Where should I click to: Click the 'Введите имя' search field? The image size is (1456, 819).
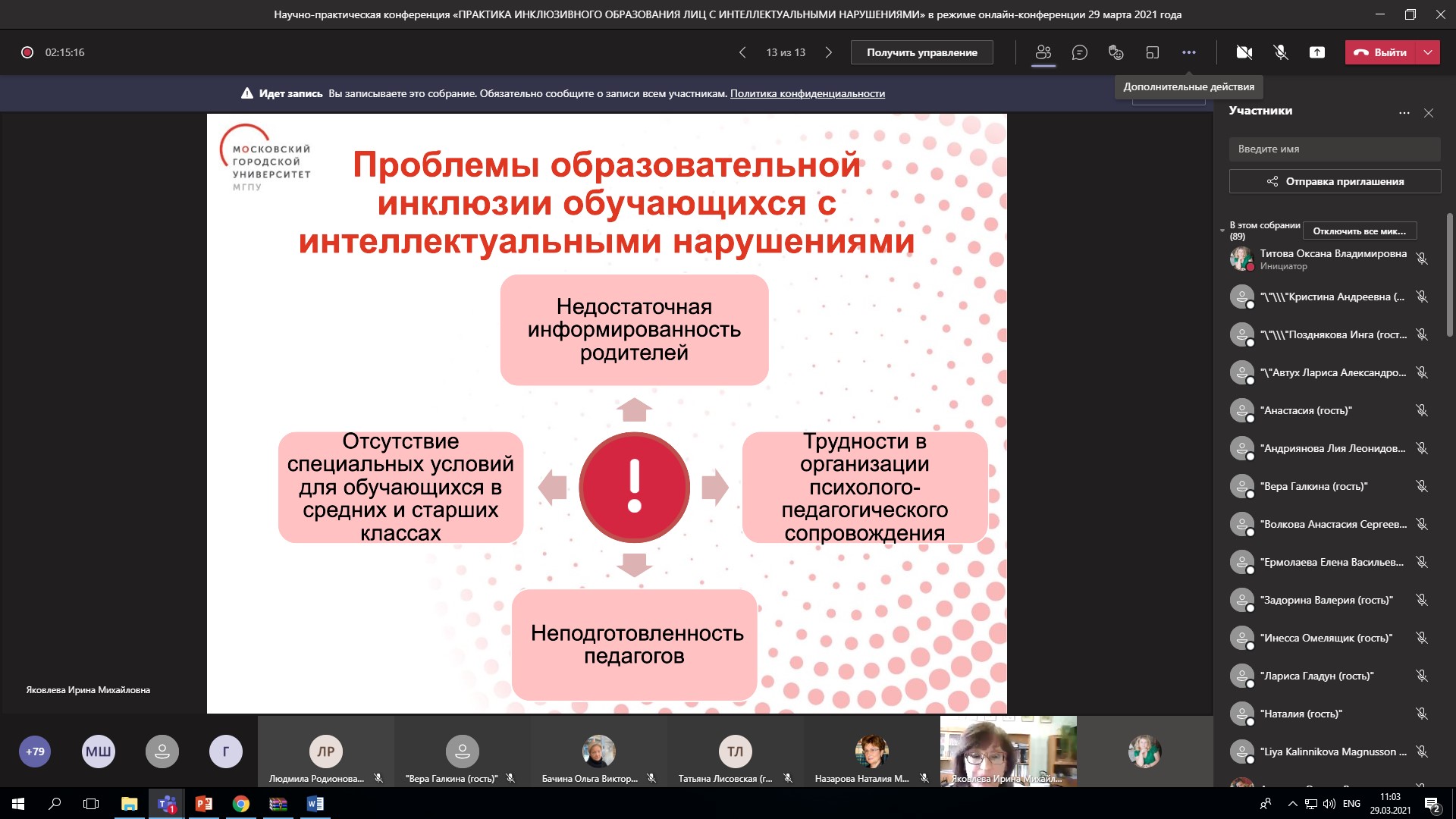click(x=1335, y=149)
